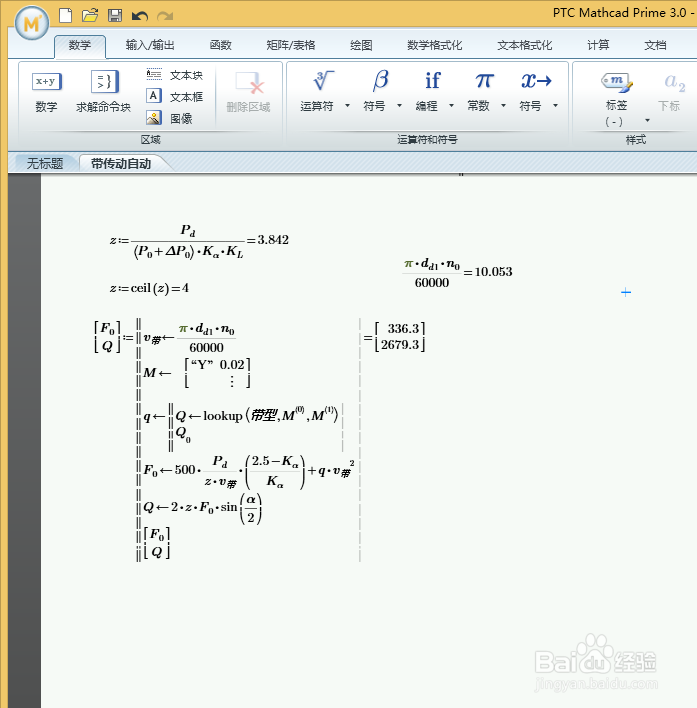The height and width of the screenshot is (708, 697).
Task: Insert a math region (数学 x+y icon)
Action: [46, 82]
